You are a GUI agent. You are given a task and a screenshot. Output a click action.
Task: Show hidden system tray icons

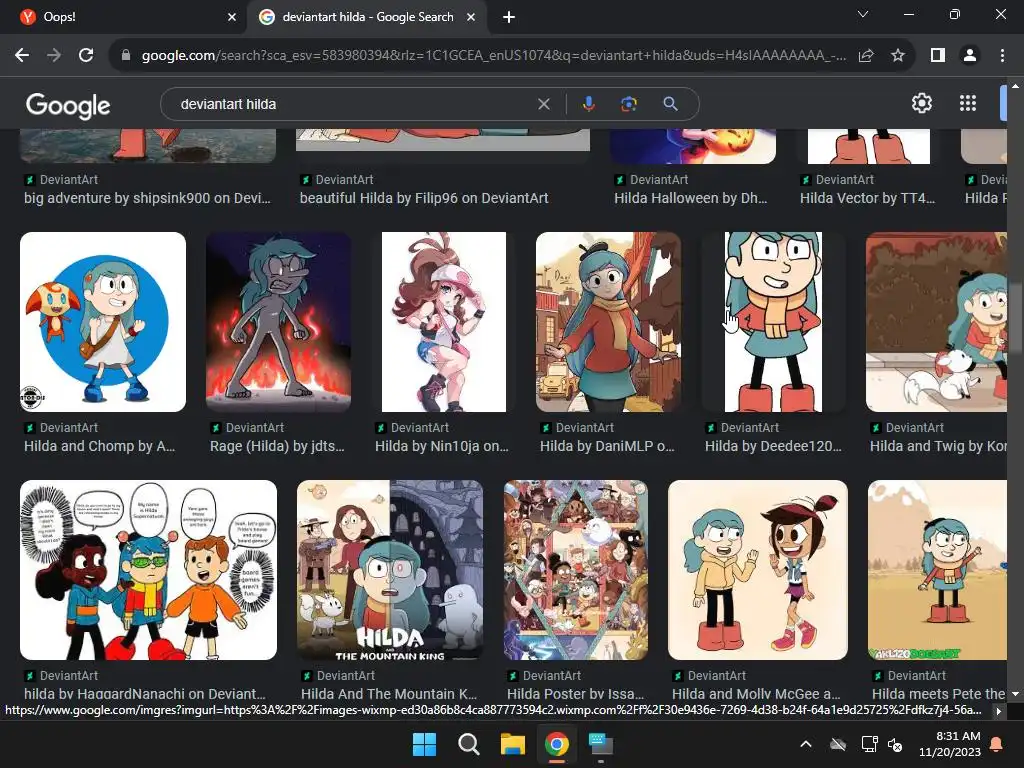[806, 744]
